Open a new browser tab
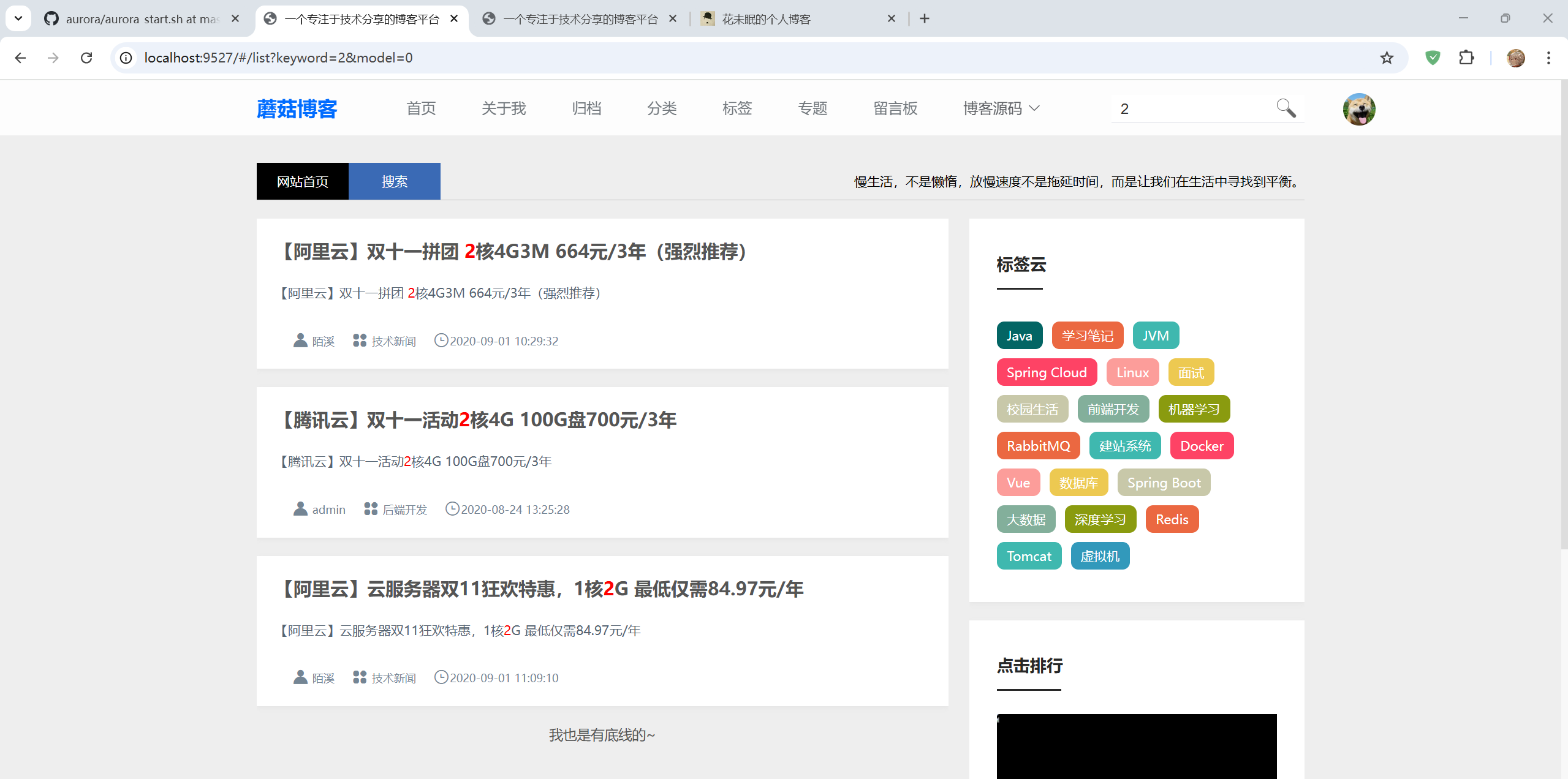This screenshot has width=1568, height=779. pyautogui.click(x=924, y=19)
